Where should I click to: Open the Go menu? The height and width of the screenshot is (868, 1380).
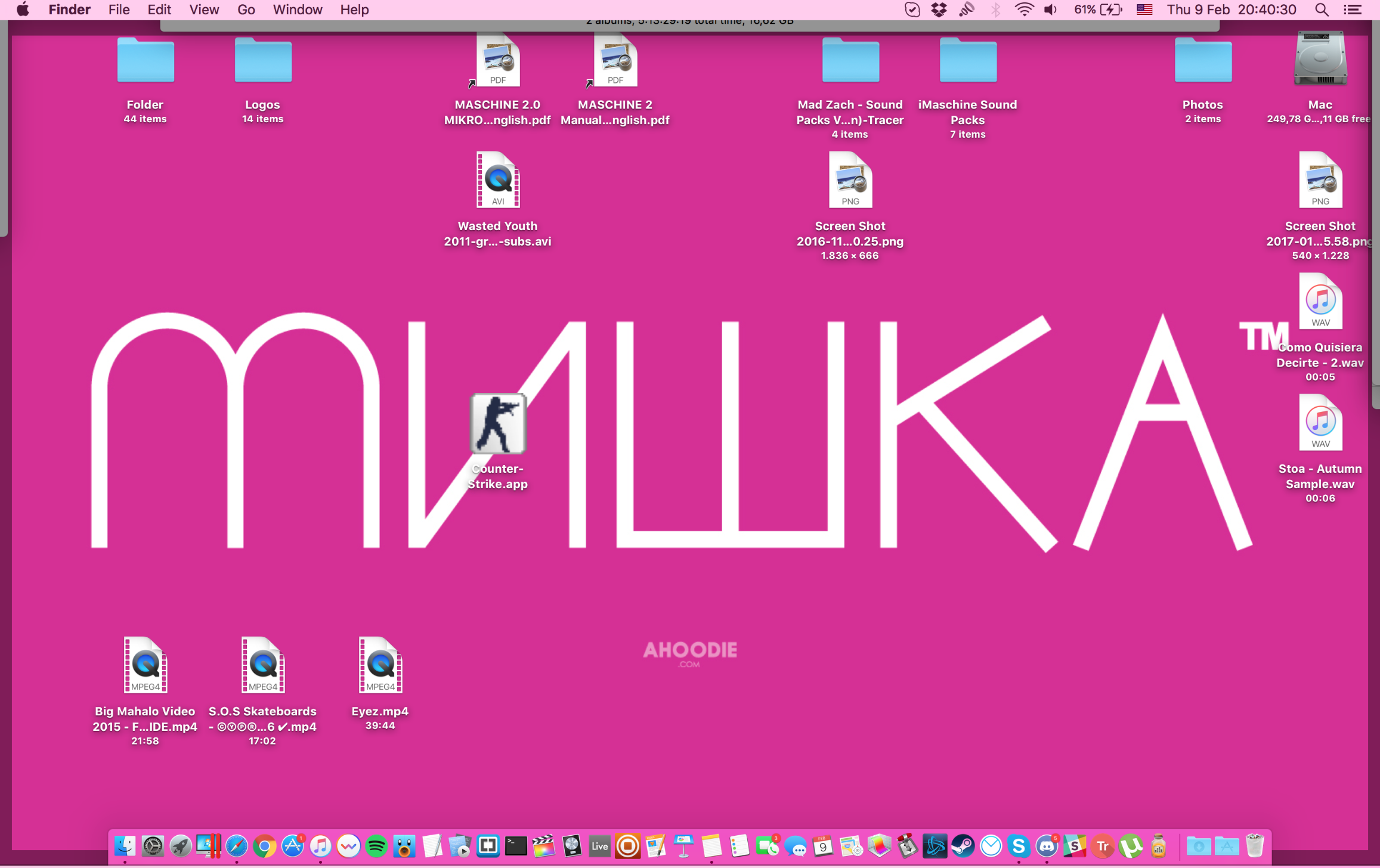pyautogui.click(x=246, y=10)
